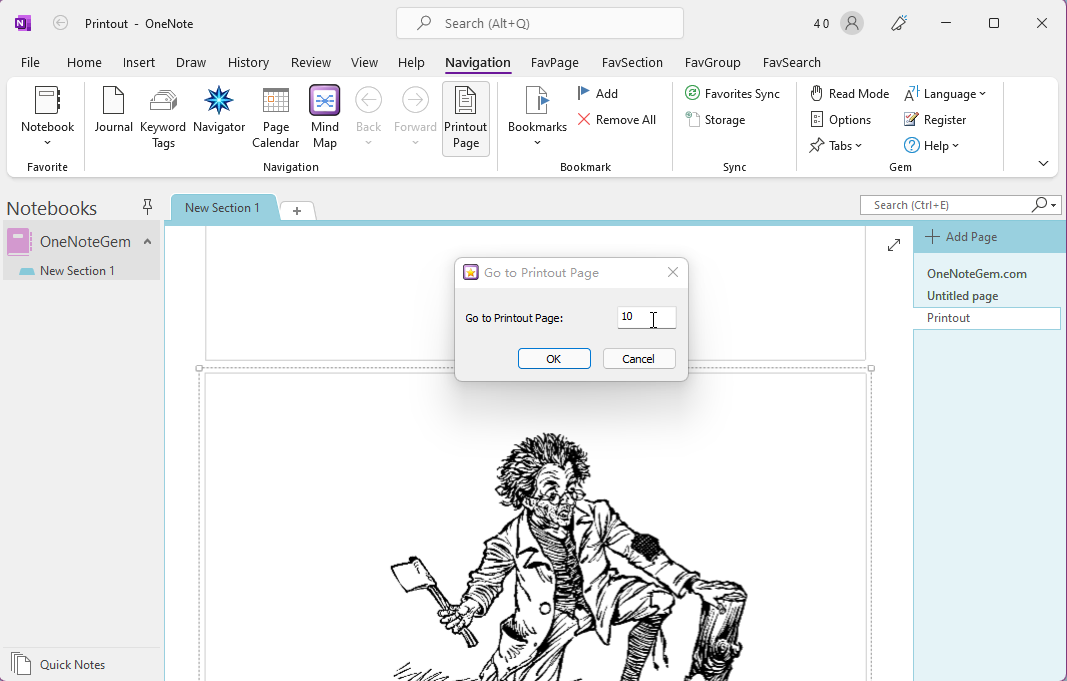The height and width of the screenshot is (681, 1067).
Task: Select the Printout page in list
Action: (986, 318)
